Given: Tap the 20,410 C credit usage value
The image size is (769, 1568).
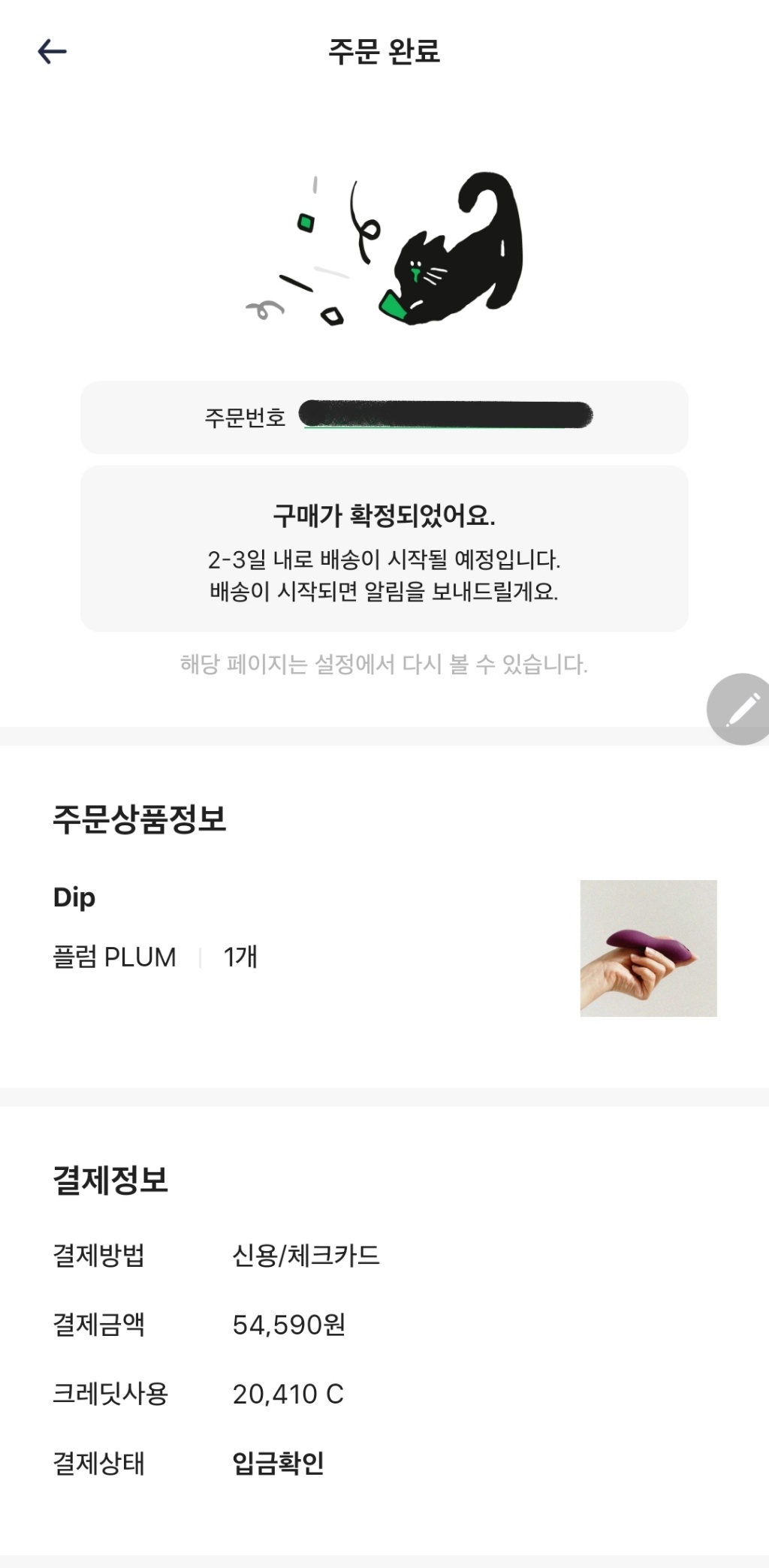Looking at the screenshot, I should (x=288, y=1395).
